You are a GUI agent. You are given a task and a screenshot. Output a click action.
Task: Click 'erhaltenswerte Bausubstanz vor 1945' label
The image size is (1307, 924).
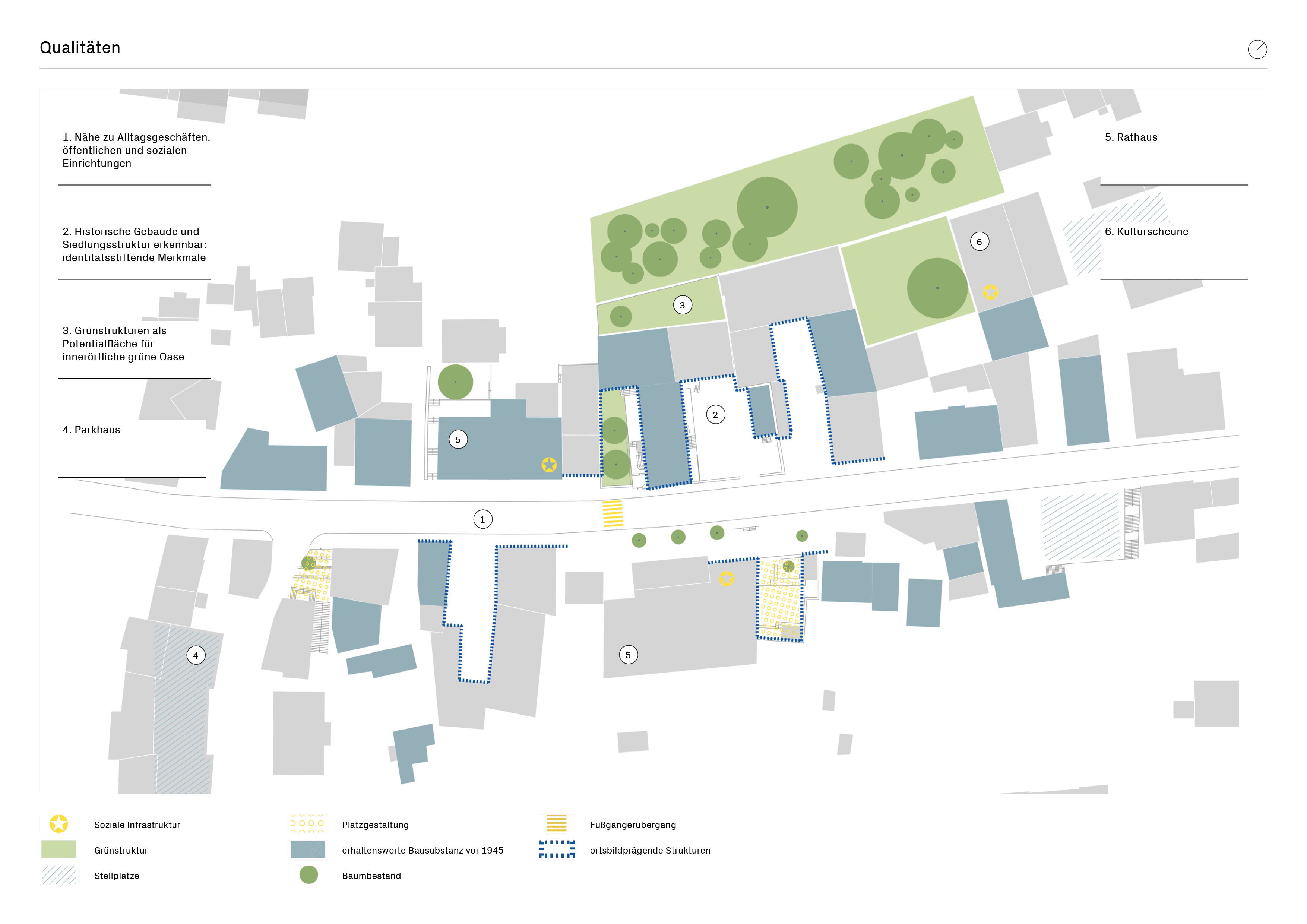(423, 851)
